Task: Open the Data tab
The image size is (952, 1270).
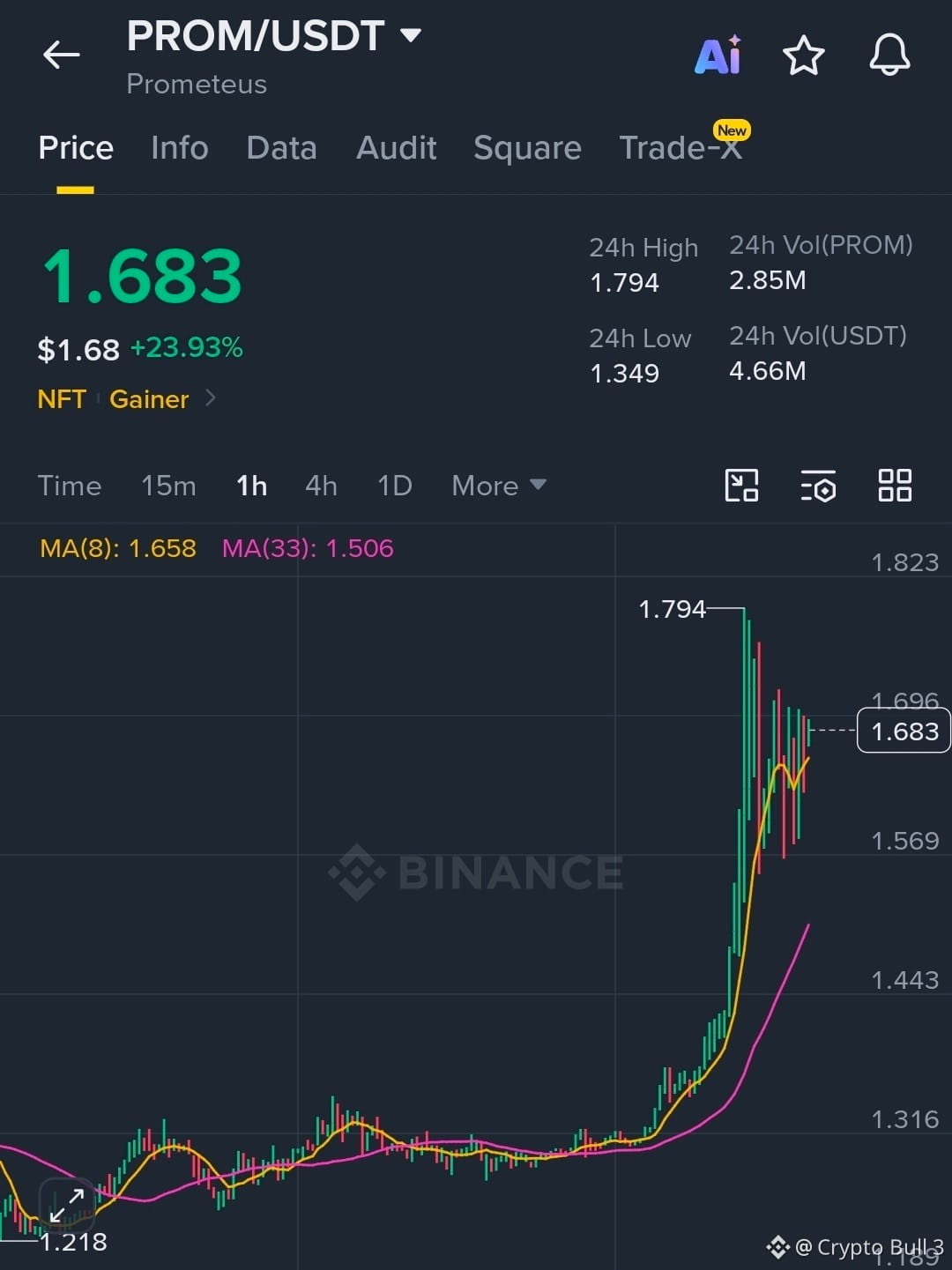Action: [281, 147]
